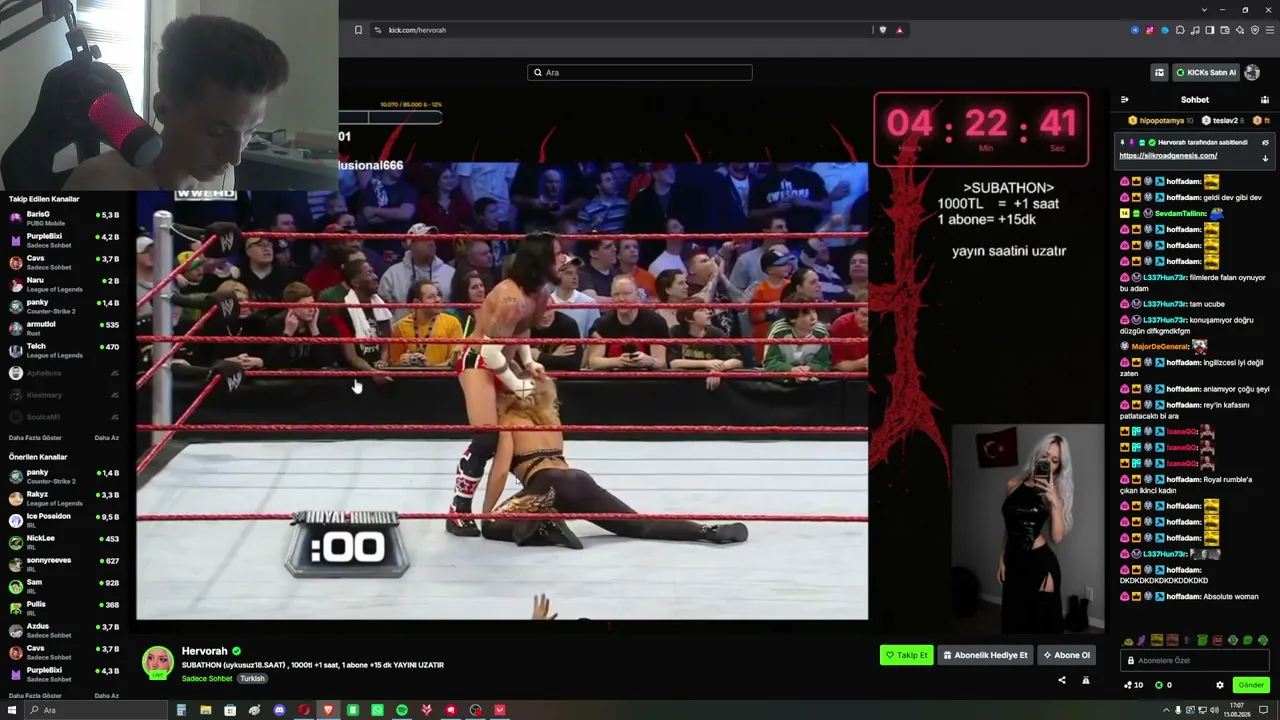This screenshot has width=1280, height=720.
Task: Open the Kick shop icon in the header
Action: point(1159,72)
